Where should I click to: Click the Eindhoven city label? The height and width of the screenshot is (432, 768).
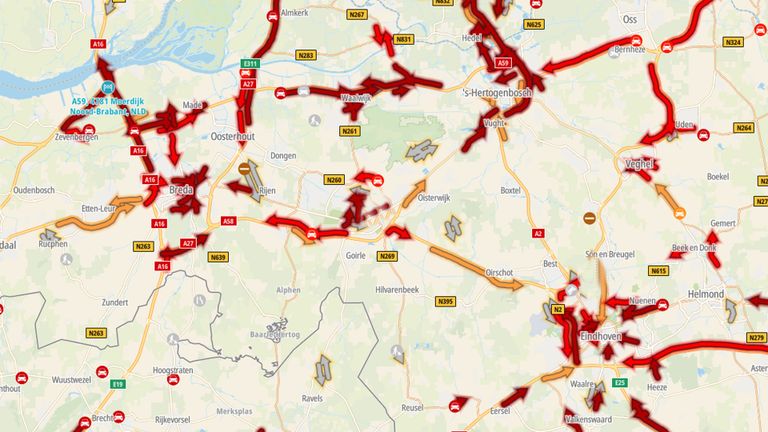coord(600,336)
